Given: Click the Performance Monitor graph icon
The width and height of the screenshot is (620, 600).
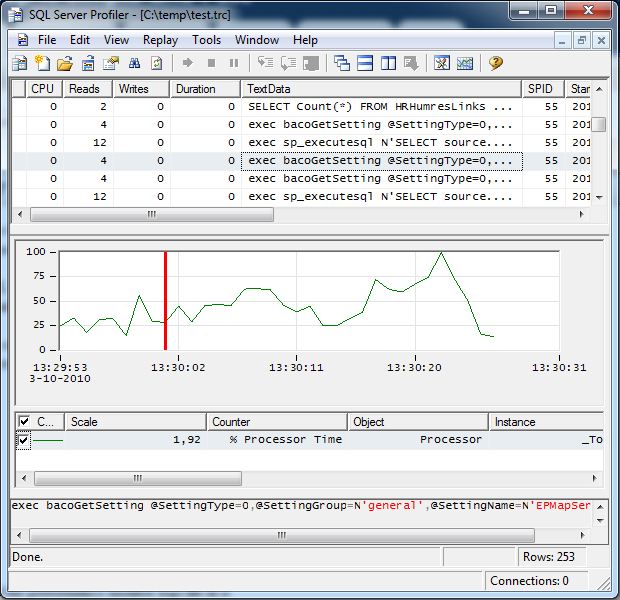Looking at the screenshot, I should point(465,63).
